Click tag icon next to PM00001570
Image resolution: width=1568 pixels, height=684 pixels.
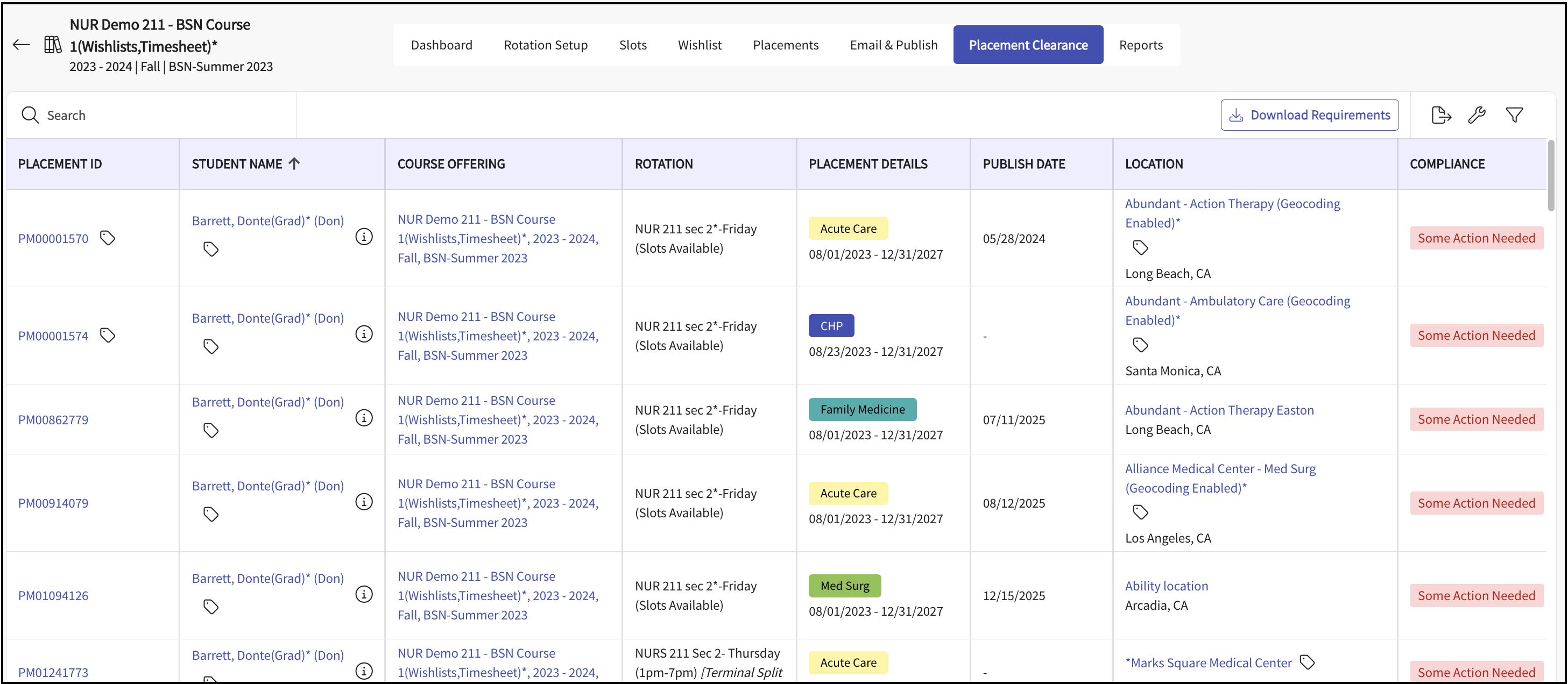click(x=108, y=238)
